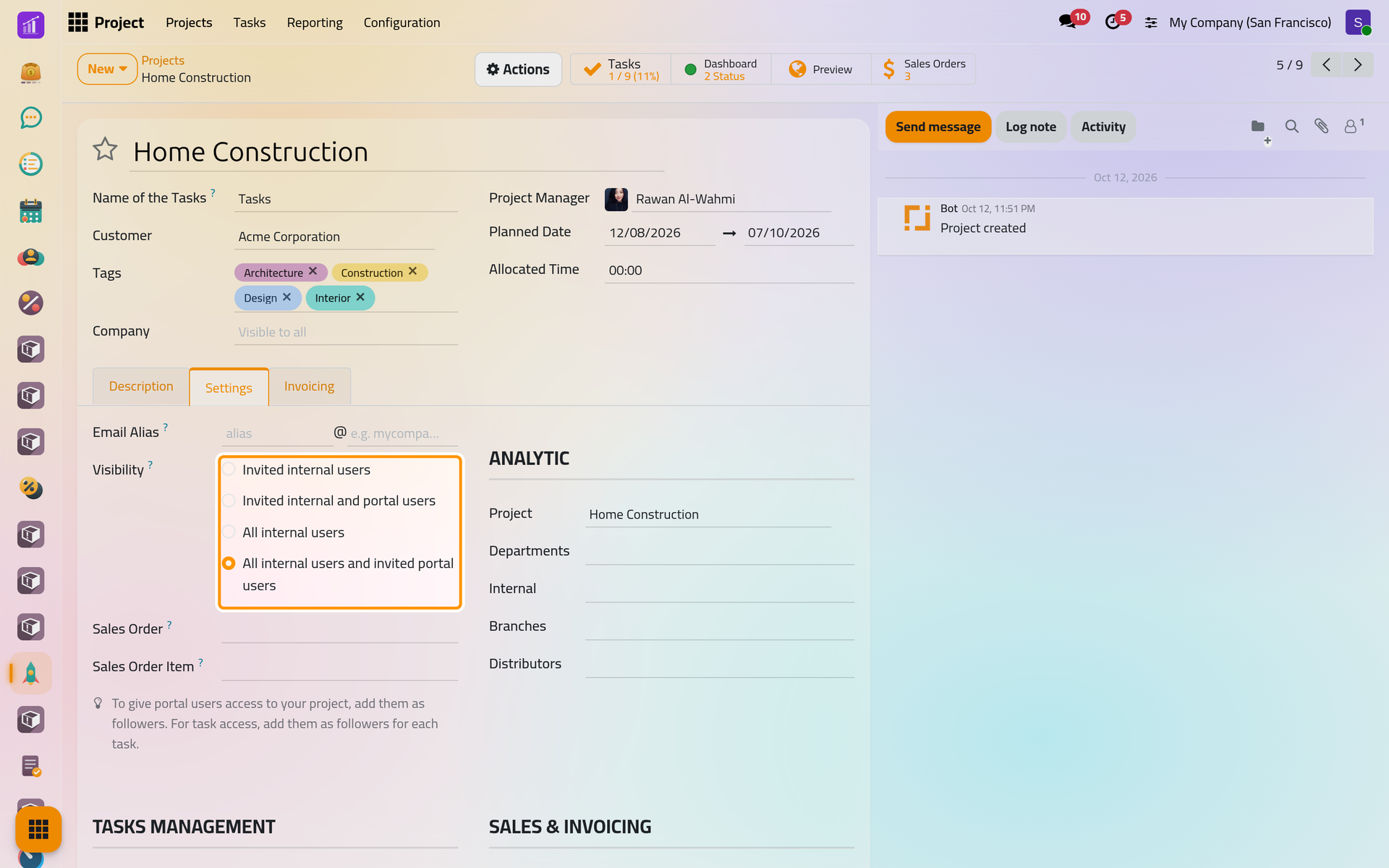Screen dimensions: 1389x868
Task: Select Invited internal and portal users
Action: coord(229,501)
